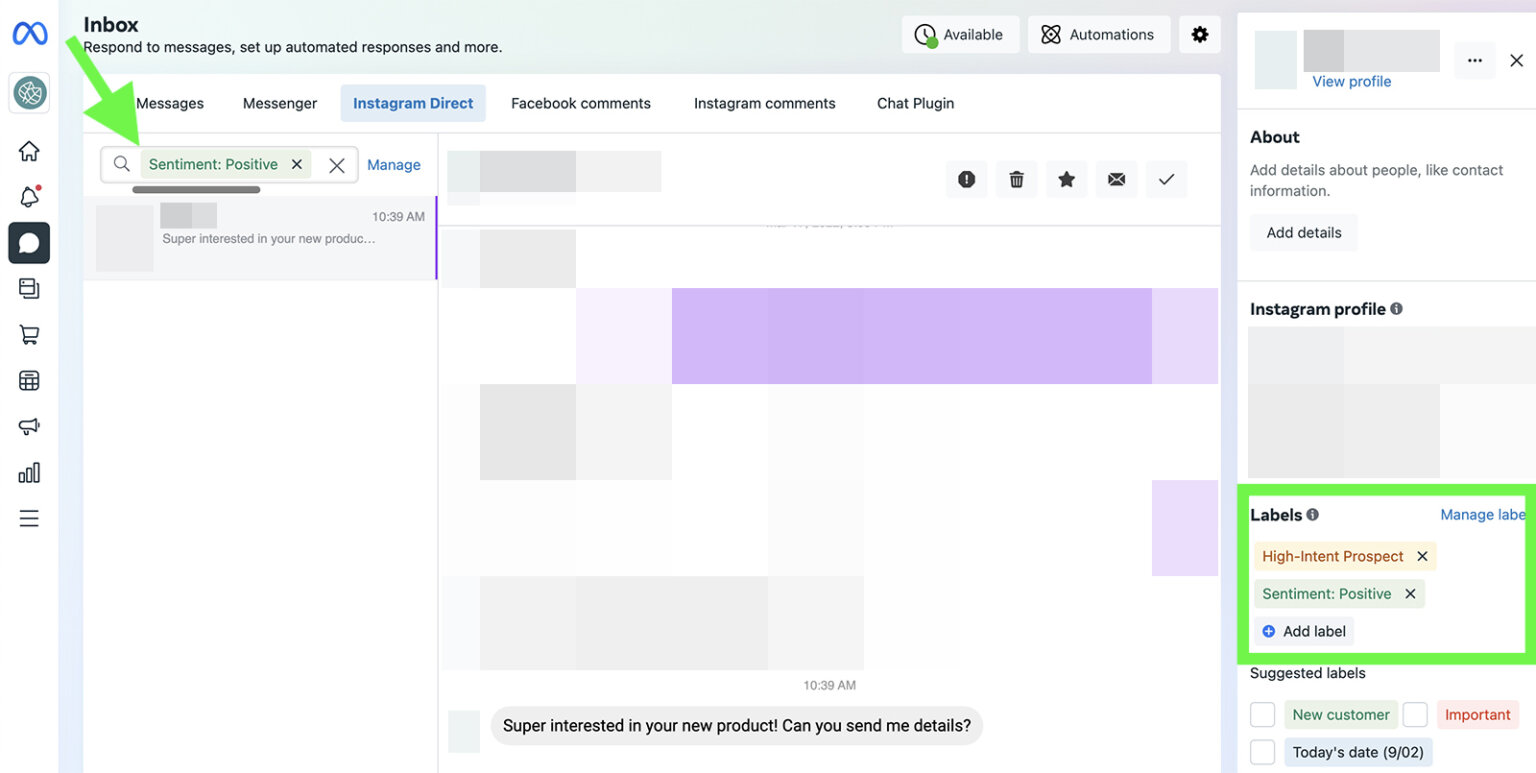Viewport: 1536px width, 773px height.
Task: Click the Add label button
Action: tap(1304, 631)
